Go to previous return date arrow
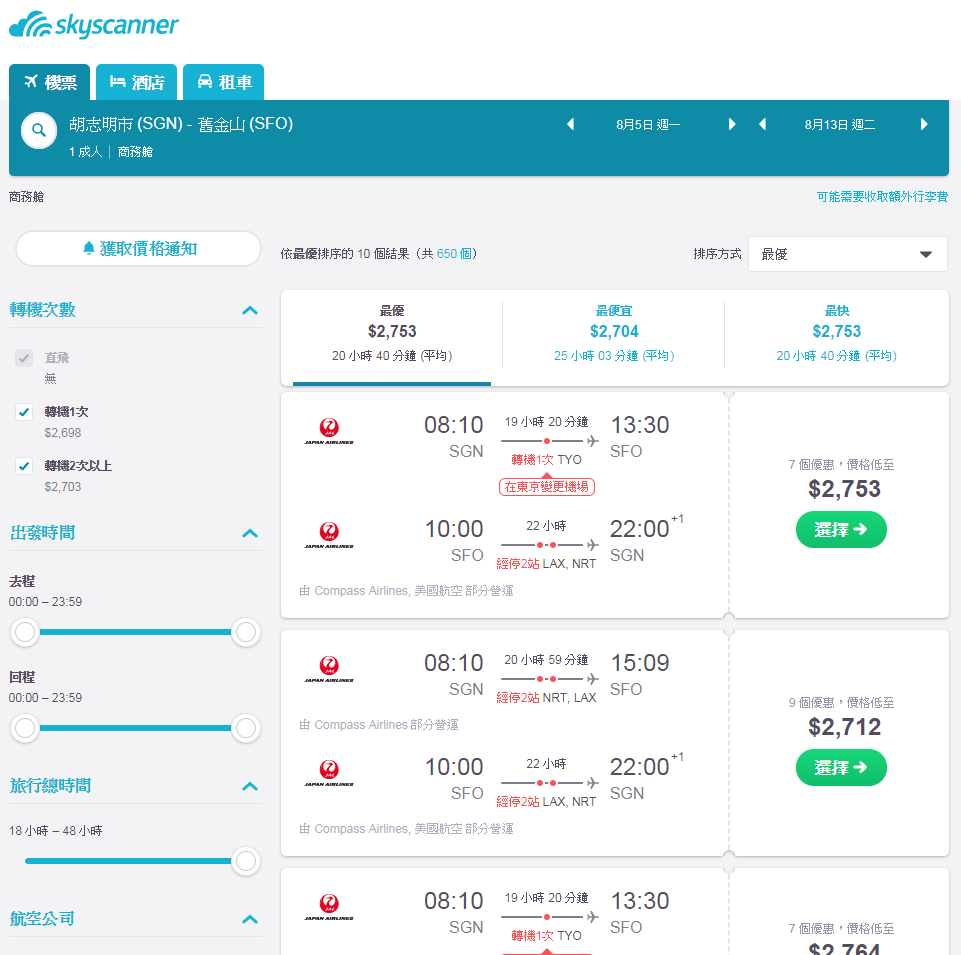This screenshot has height=955, width=961. [x=762, y=124]
